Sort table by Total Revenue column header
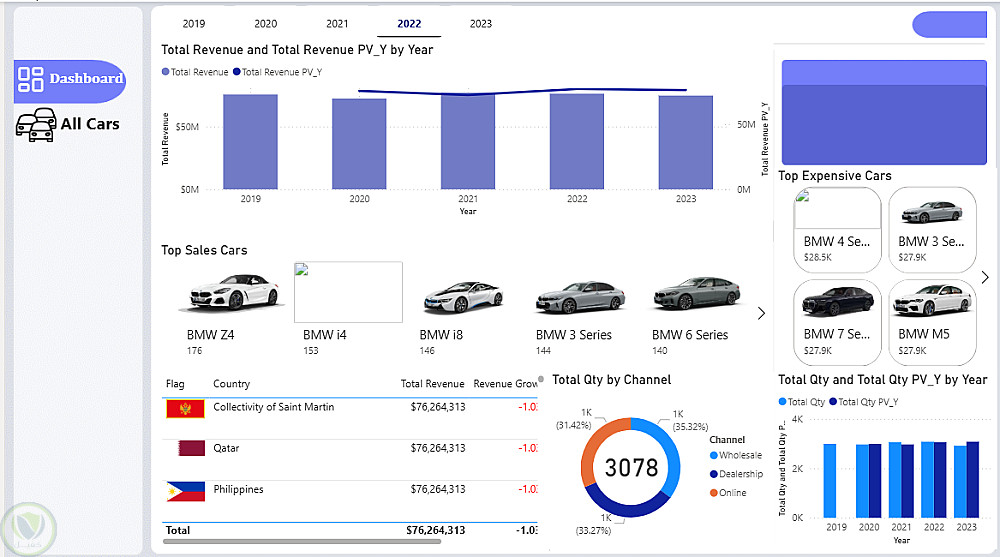Screen dimensions: 1000x557 [432, 384]
